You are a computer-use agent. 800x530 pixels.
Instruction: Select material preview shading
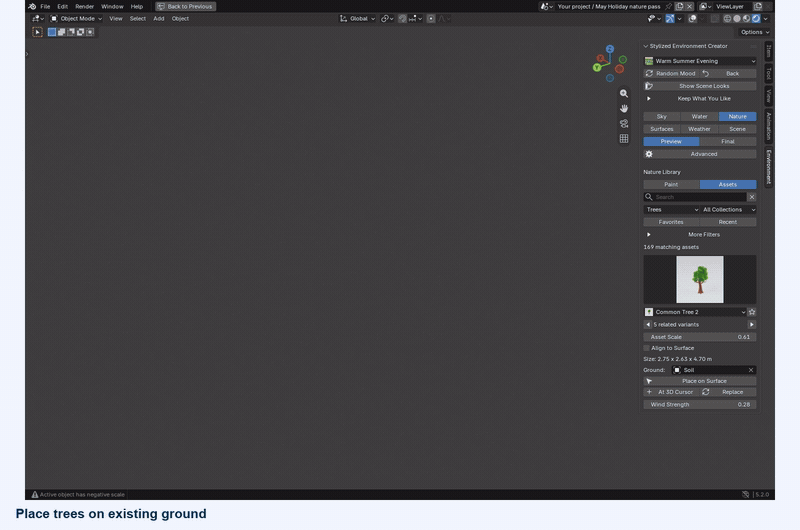[x=746, y=19]
